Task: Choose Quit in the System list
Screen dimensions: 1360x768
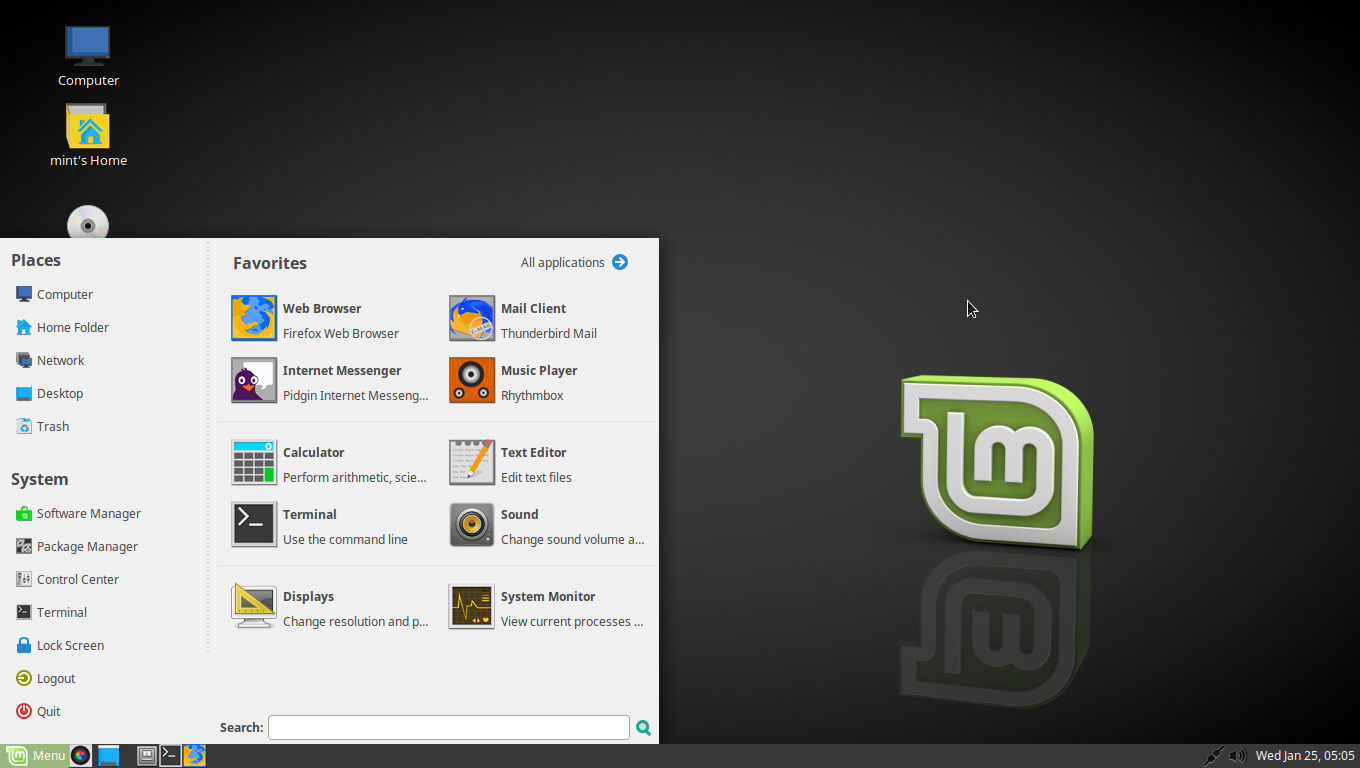Action: (x=38, y=711)
